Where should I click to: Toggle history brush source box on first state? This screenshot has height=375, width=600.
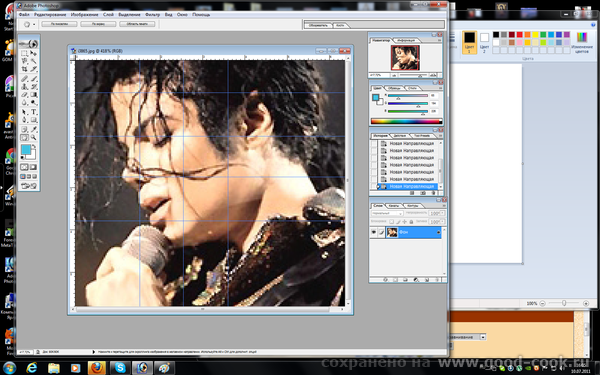(374, 143)
